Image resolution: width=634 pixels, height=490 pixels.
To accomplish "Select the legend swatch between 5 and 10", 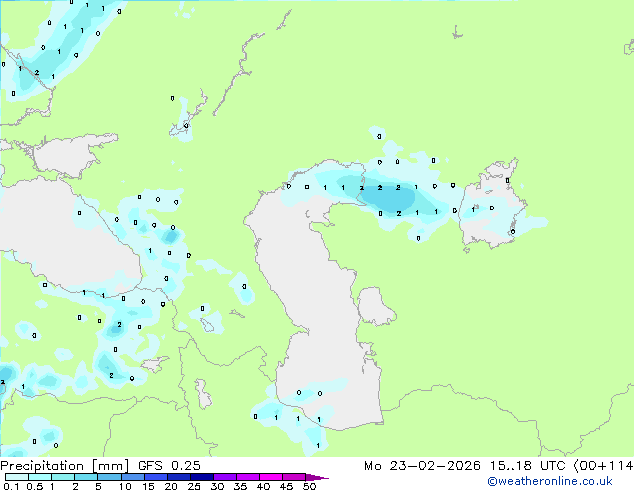I will (109, 477).
